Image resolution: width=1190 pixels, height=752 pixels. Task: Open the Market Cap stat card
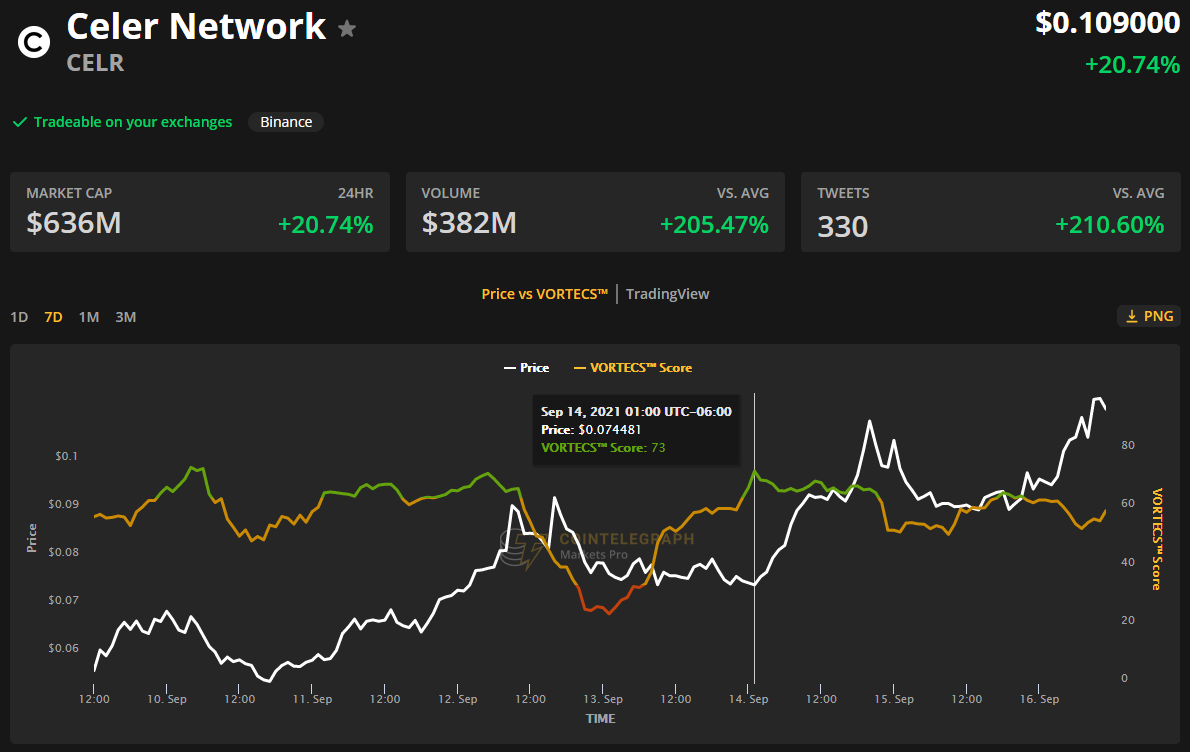(199, 212)
